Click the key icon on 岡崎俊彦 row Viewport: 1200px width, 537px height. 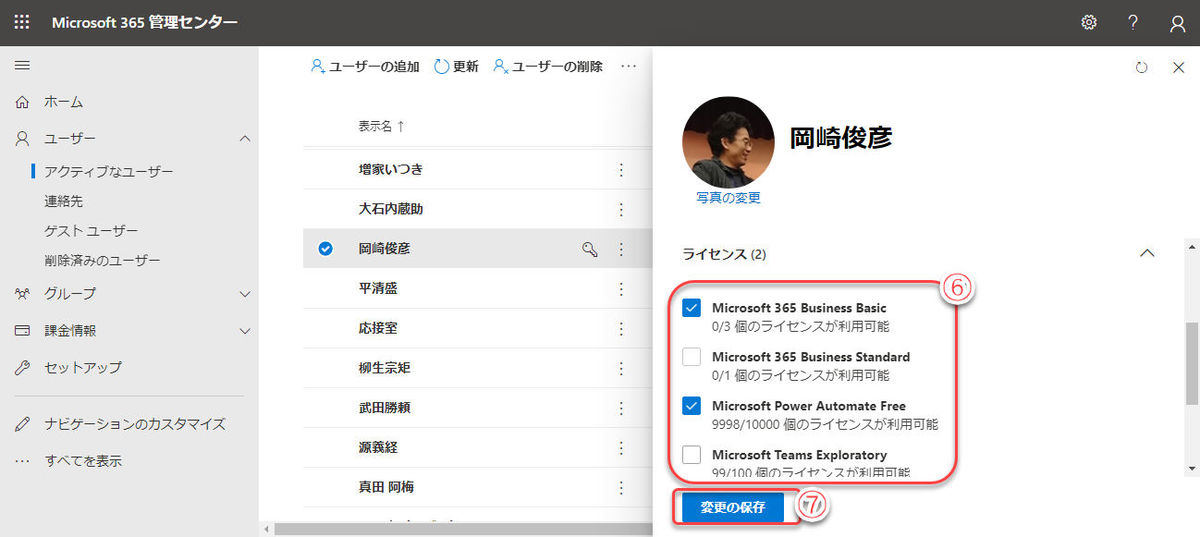(x=589, y=249)
